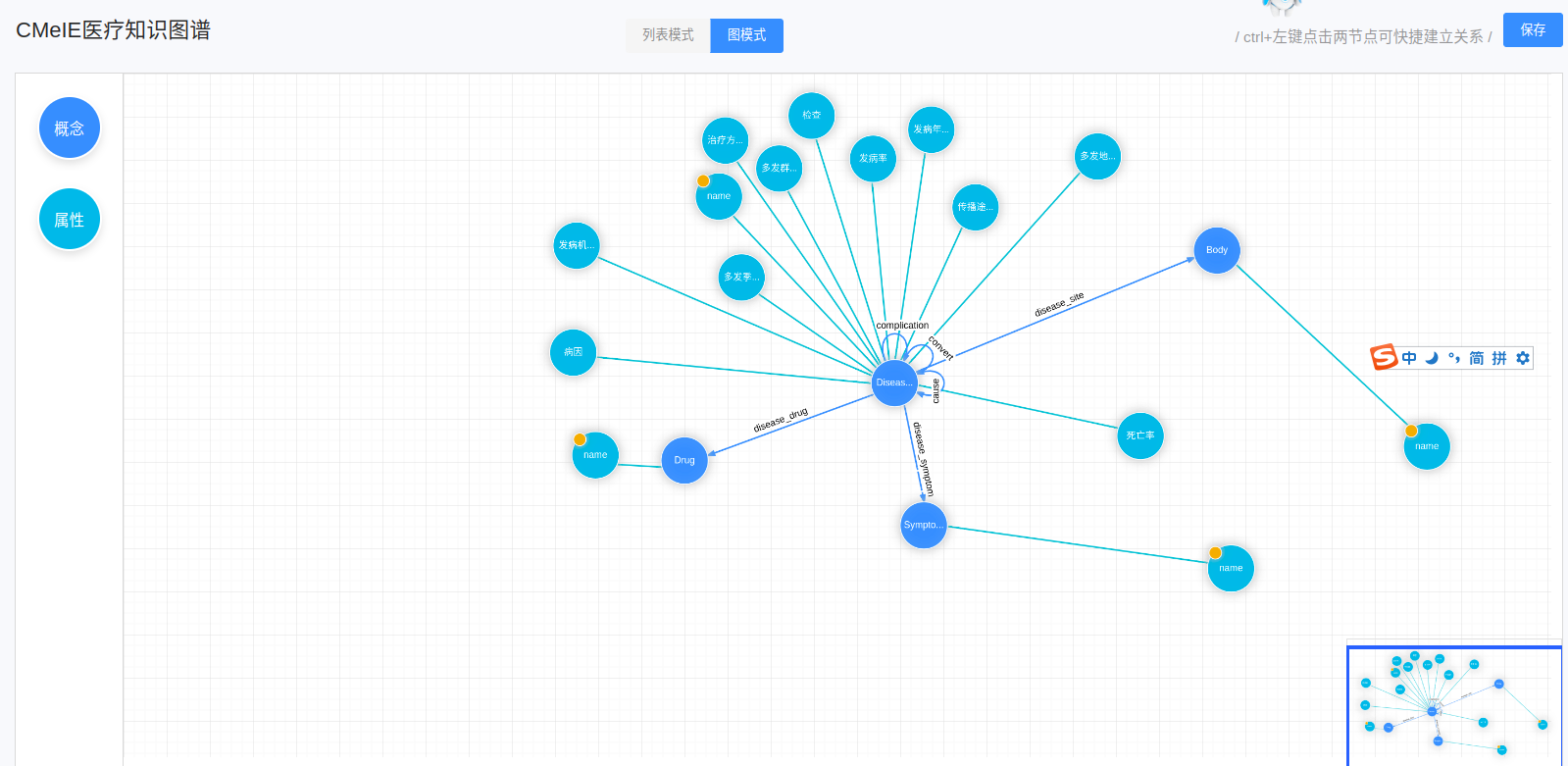Click the cause self-loop label
Image resolution: width=1568 pixels, height=766 pixels.
tap(936, 390)
